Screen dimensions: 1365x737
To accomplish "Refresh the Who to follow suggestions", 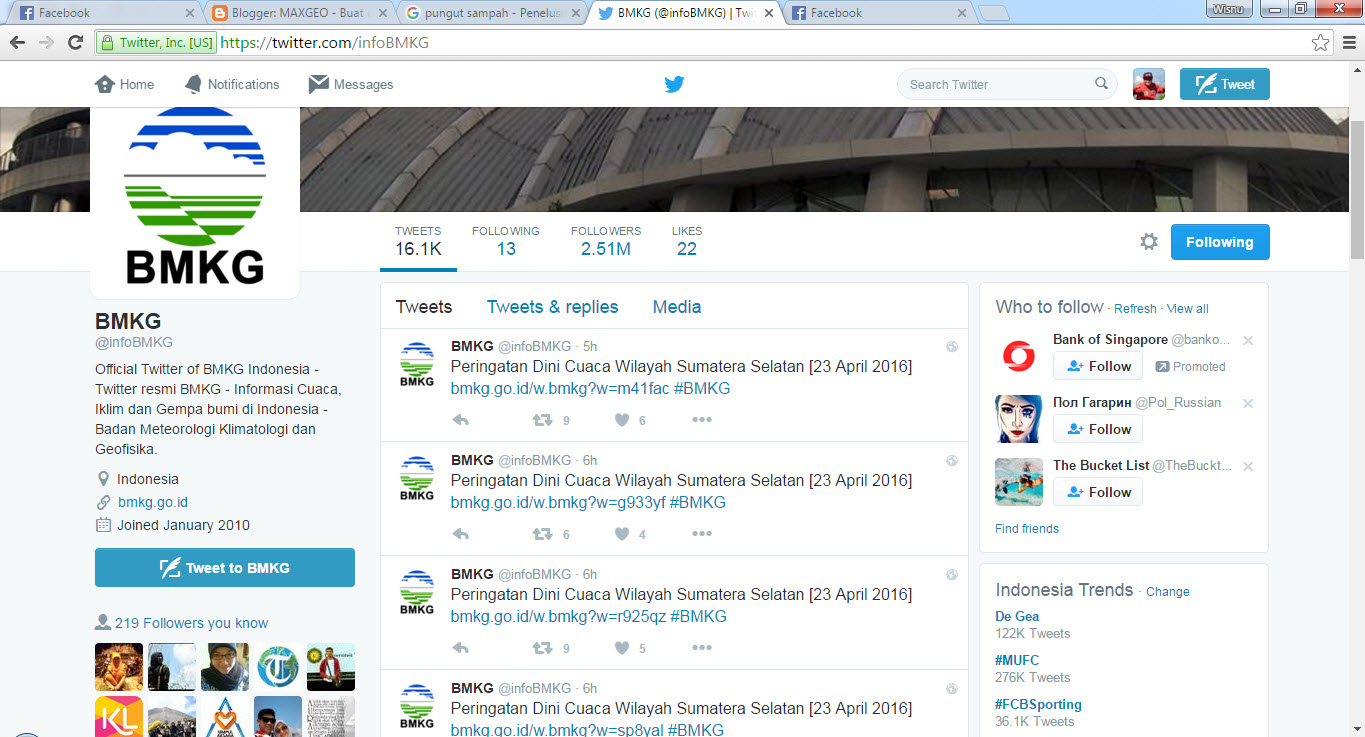I will 1135,309.
